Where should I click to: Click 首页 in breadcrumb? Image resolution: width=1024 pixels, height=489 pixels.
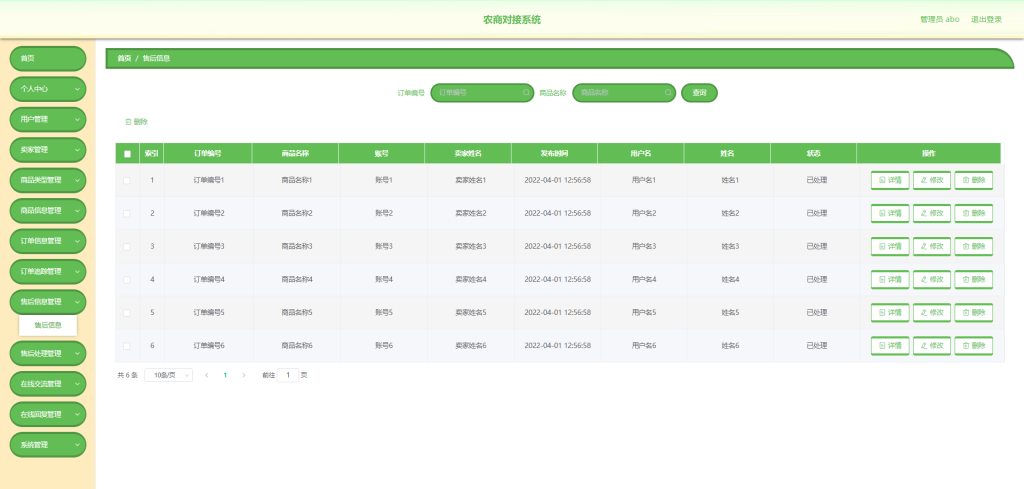pyautogui.click(x=124, y=58)
